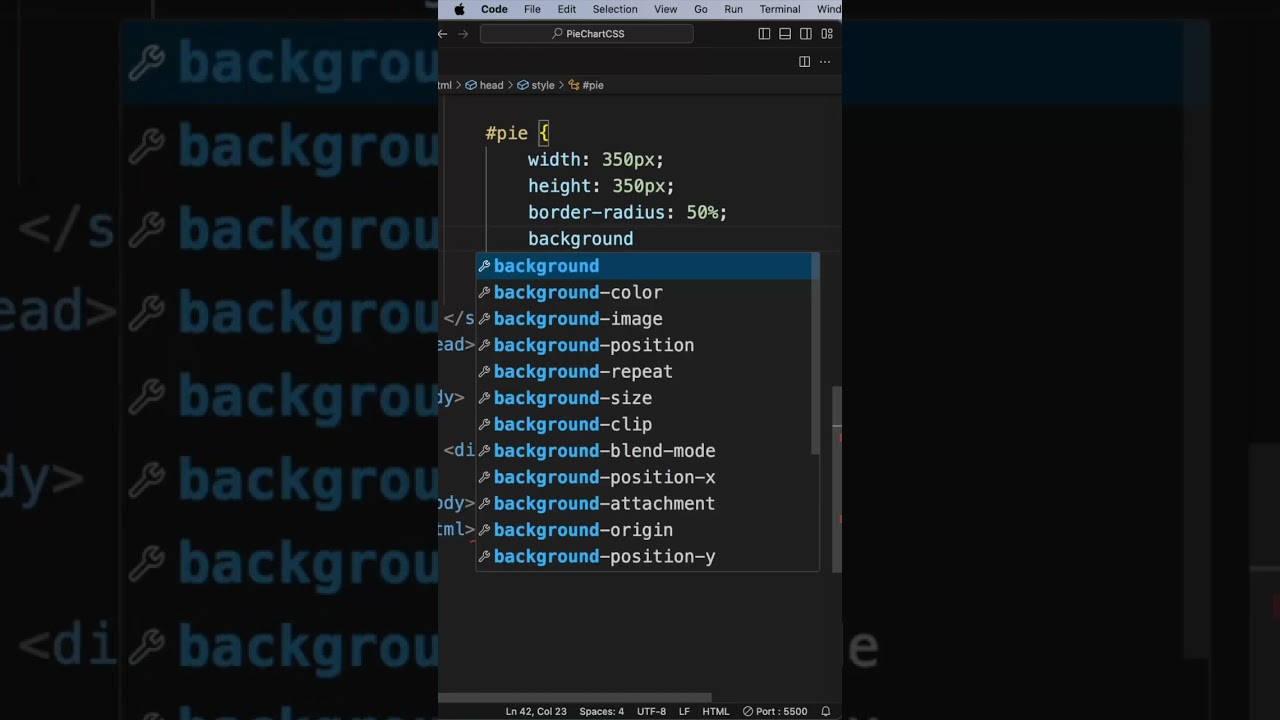Viewport: 1280px width, 720px height.
Task: Open the File menu
Action: 532,9
